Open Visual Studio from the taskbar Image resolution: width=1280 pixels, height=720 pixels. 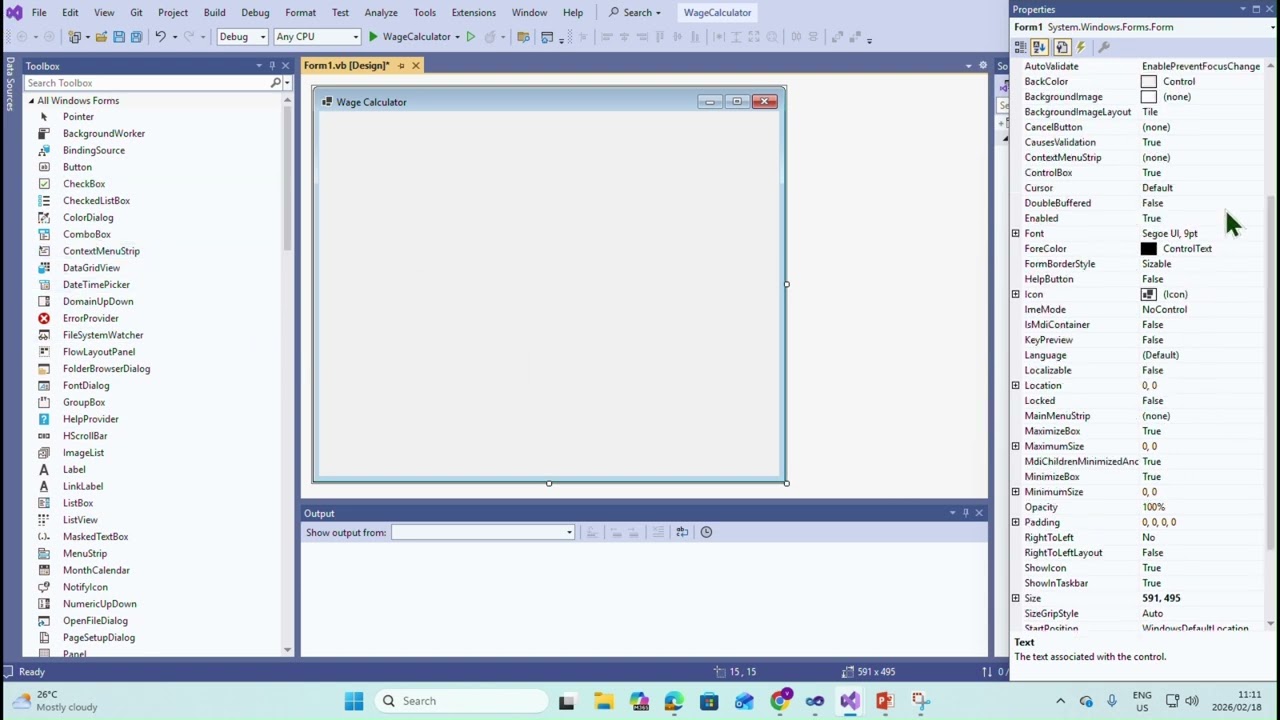pyautogui.click(x=849, y=701)
